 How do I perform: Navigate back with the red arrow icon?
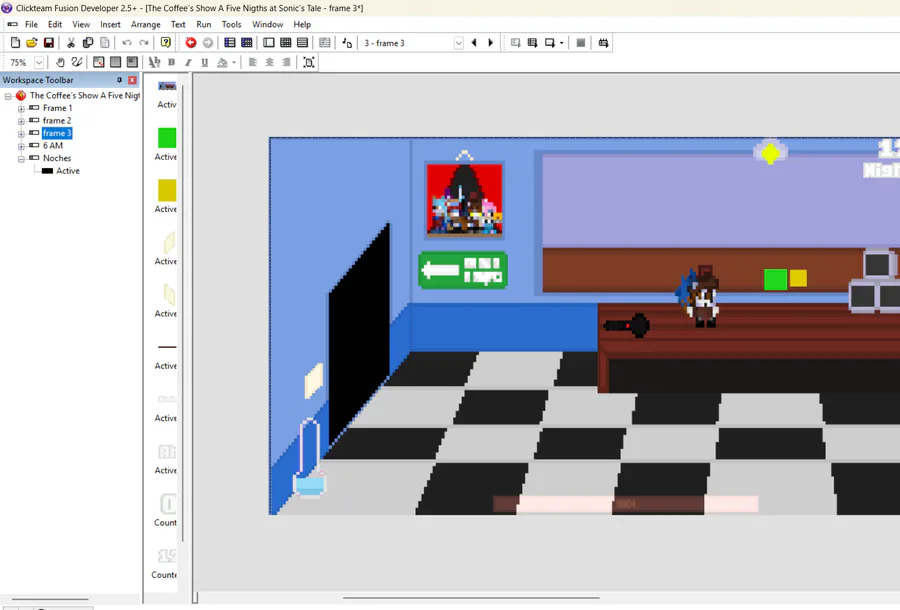pos(191,42)
